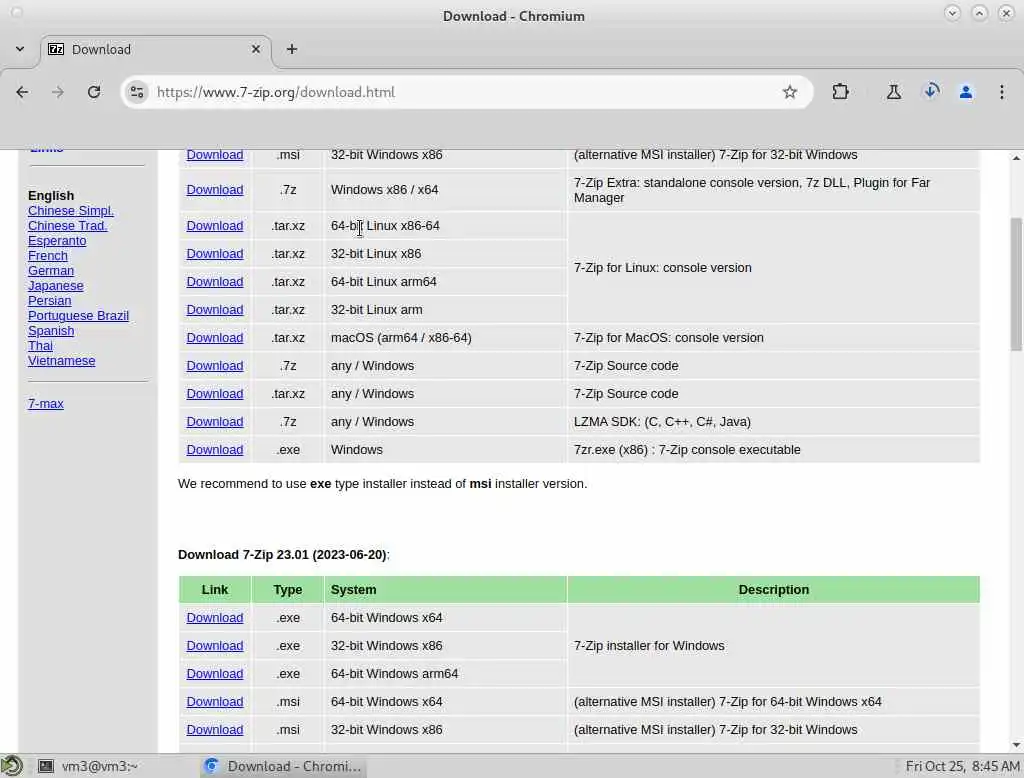Click the 'Link' column header

215,590
